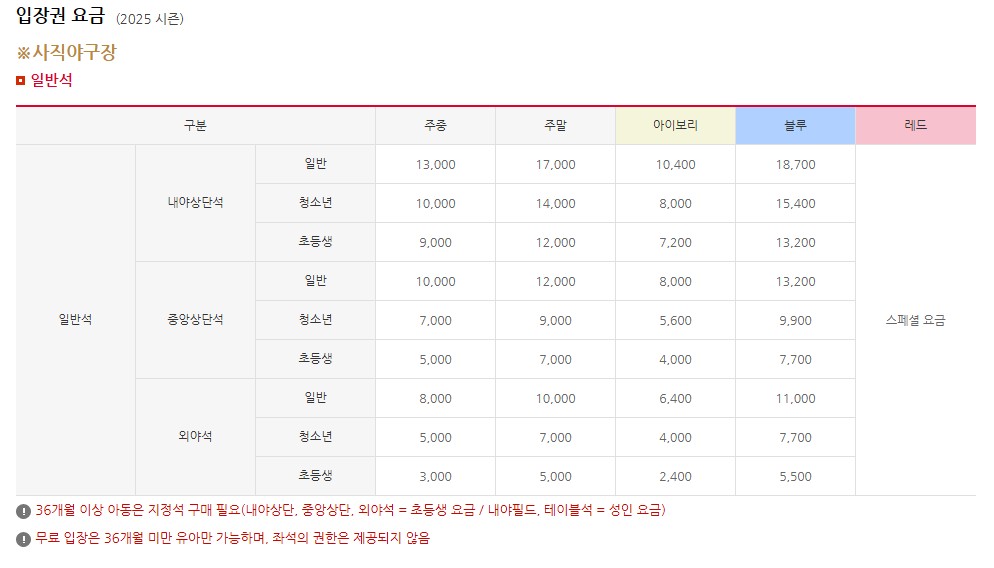Click the 9,900 블루 price
994x568 pixels.
(796, 321)
